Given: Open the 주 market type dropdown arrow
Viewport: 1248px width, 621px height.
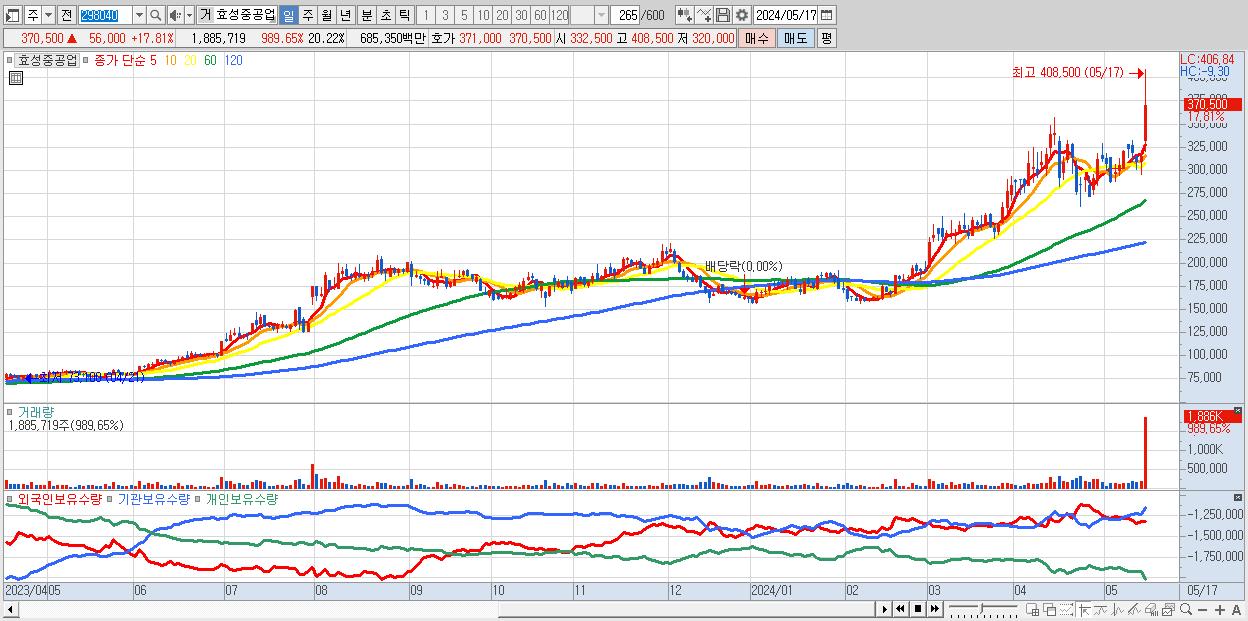Looking at the screenshot, I should coord(49,15).
